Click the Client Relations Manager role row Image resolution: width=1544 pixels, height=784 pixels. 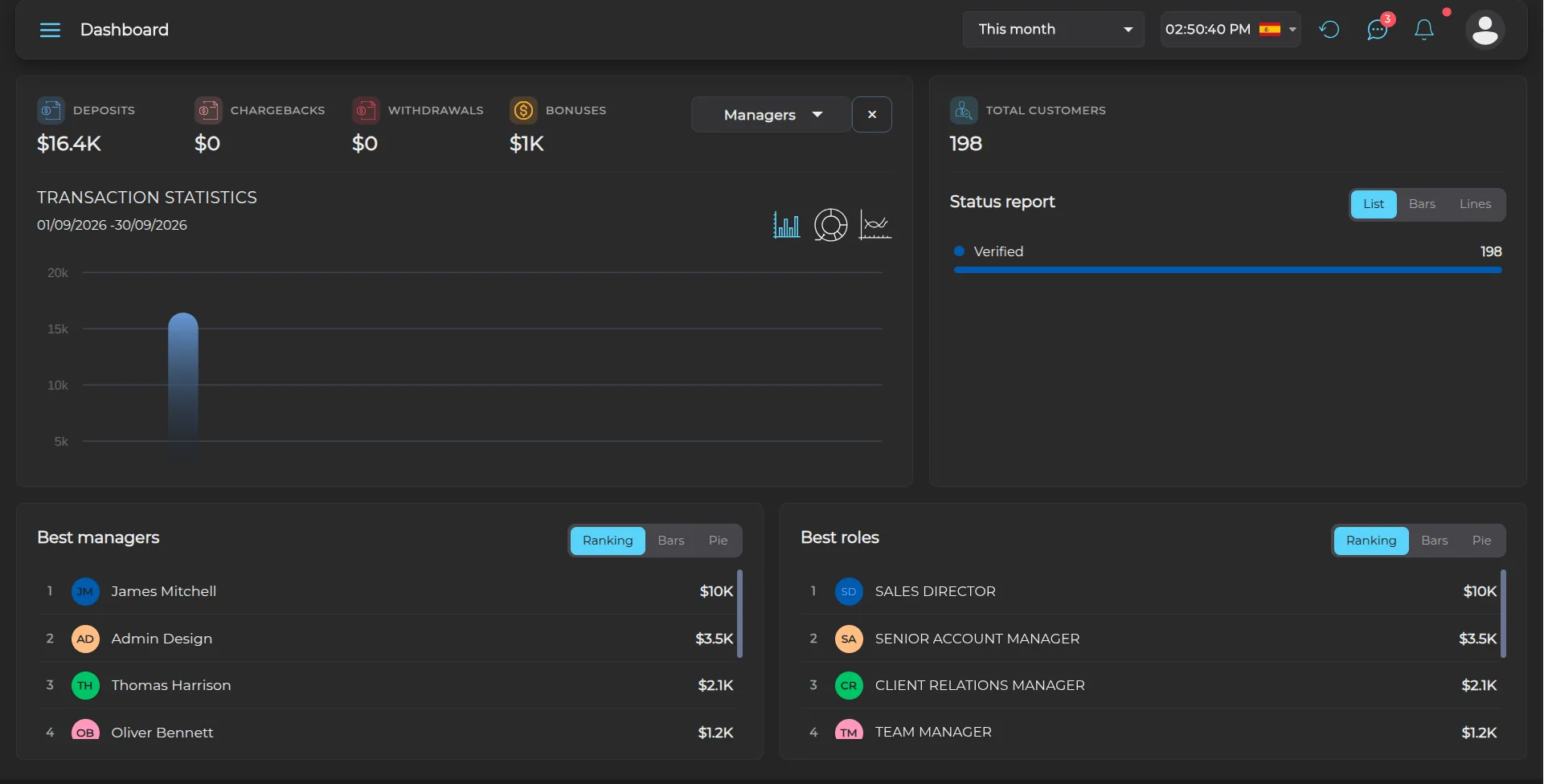[x=1150, y=686]
